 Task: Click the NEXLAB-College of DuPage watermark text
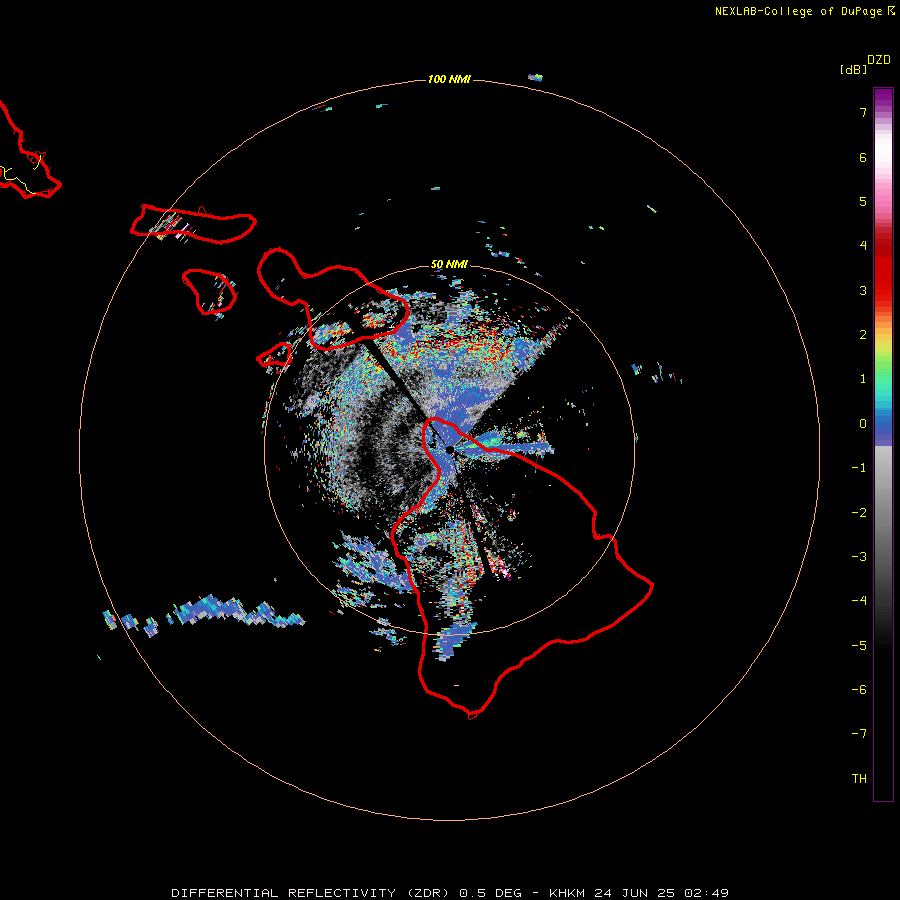[x=804, y=11]
